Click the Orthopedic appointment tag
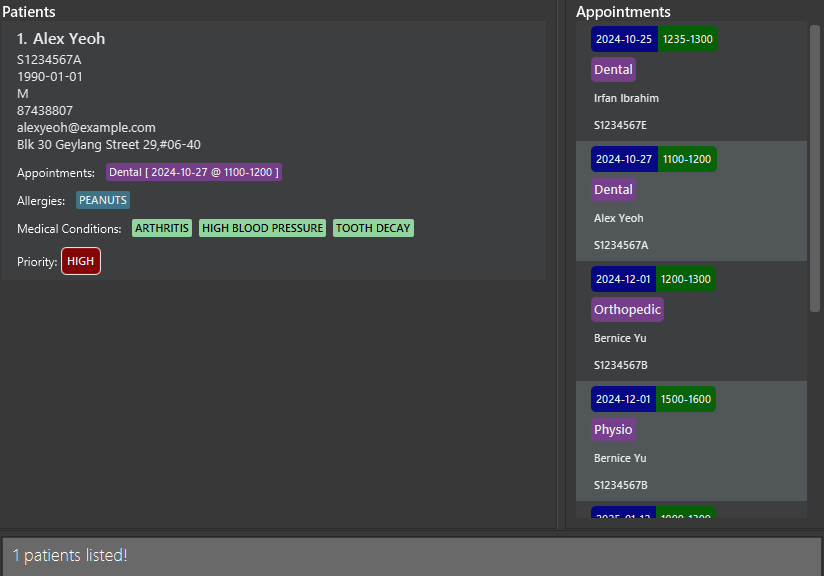 [x=627, y=310]
